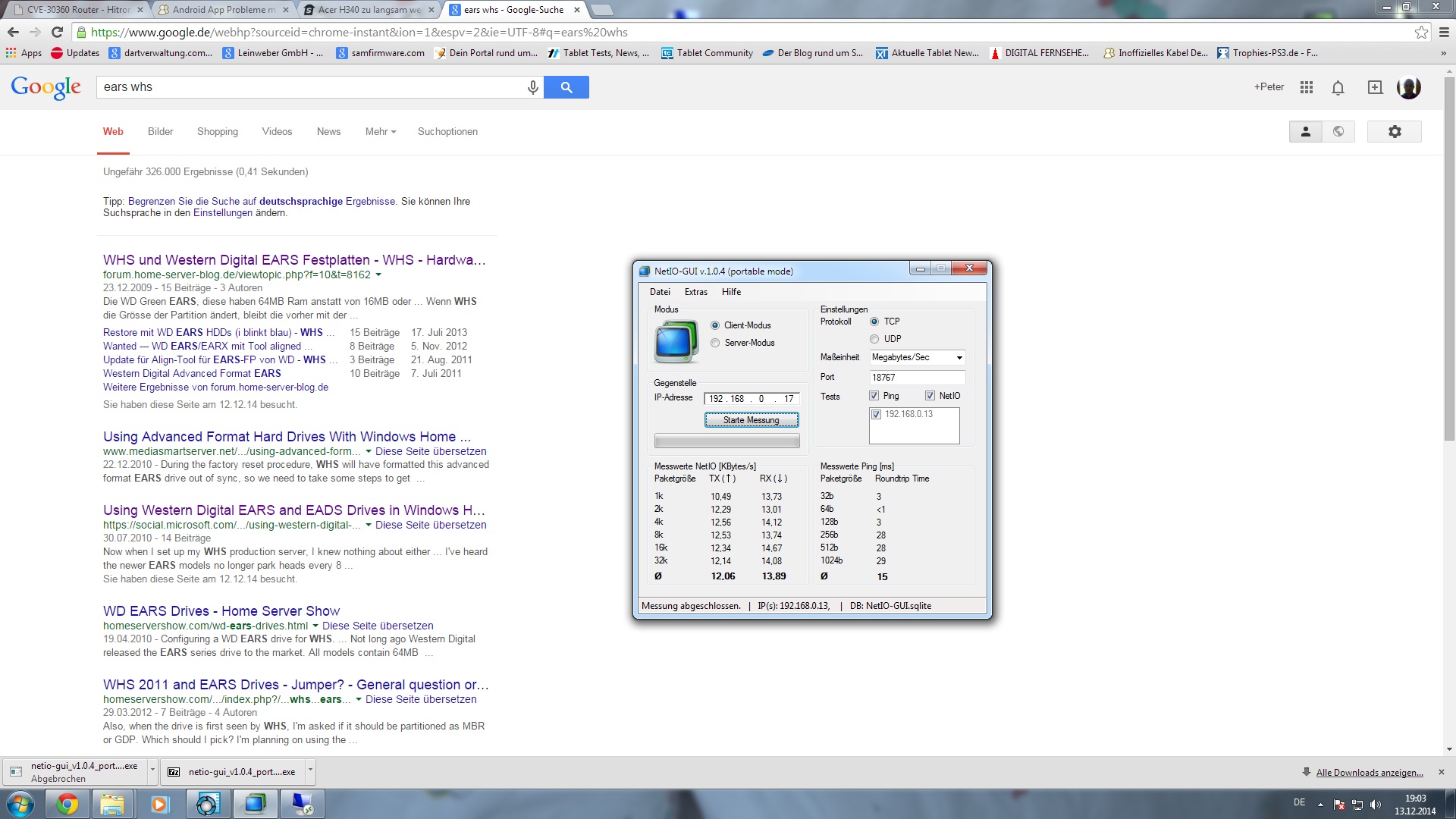Image resolution: width=1456 pixels, height=819 pixels.
Task: Open media player taskbar icon
Action: click(x=159, y=804)
